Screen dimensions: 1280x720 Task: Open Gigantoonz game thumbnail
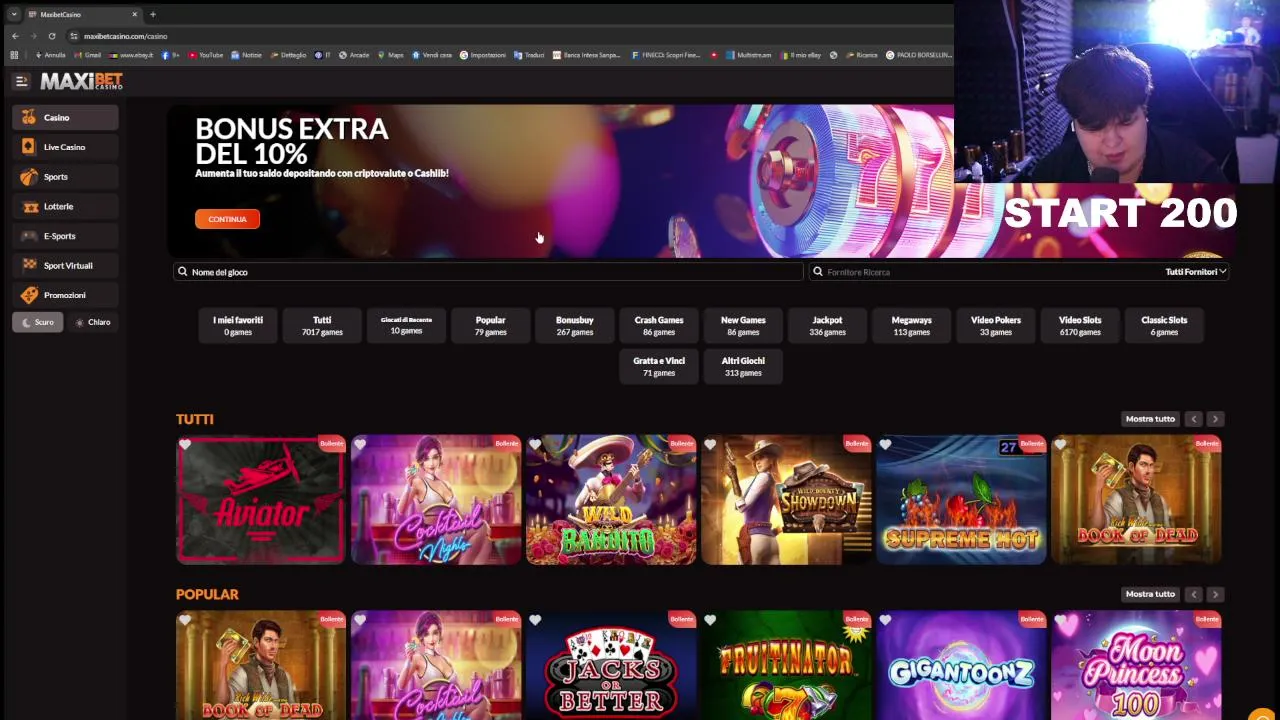pos(961,665)
